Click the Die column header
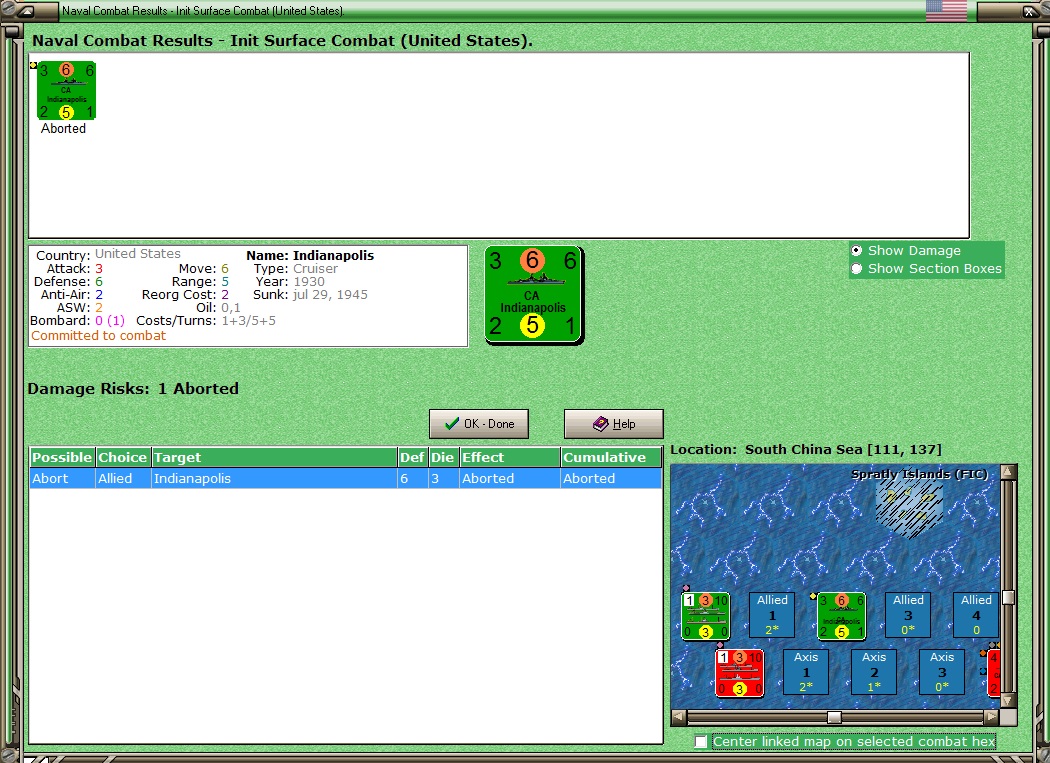The image size is (1050, 763). (443, 458)
